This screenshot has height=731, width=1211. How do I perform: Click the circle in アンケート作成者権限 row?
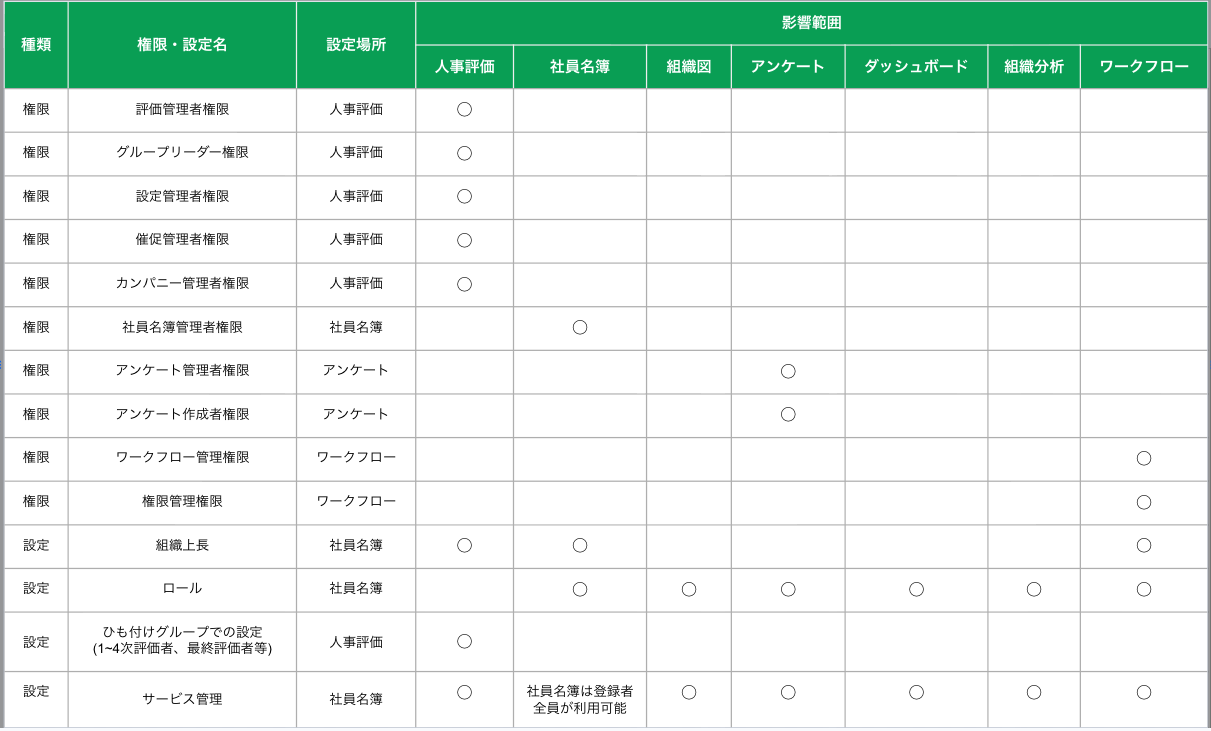788,414
